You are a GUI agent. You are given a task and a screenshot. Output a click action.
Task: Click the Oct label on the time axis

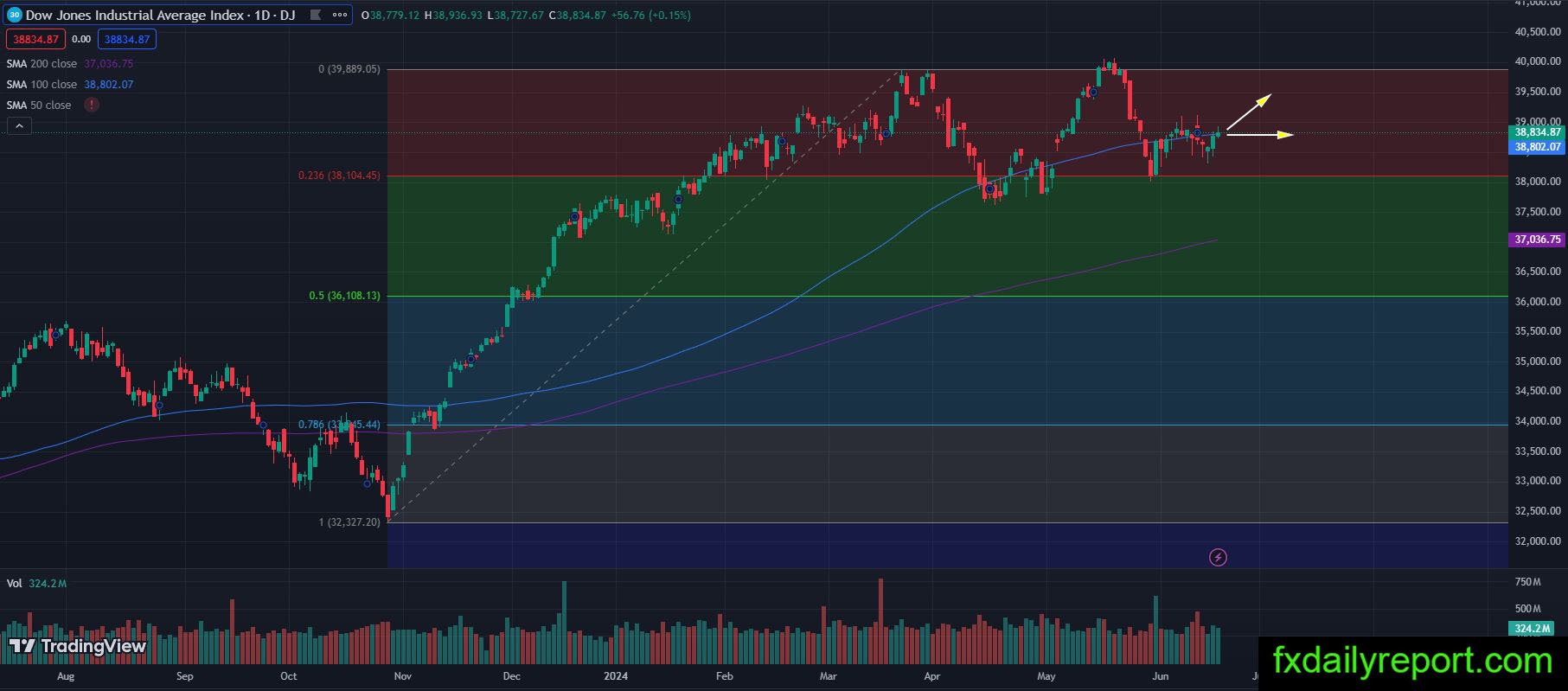(x=289, y=675)
